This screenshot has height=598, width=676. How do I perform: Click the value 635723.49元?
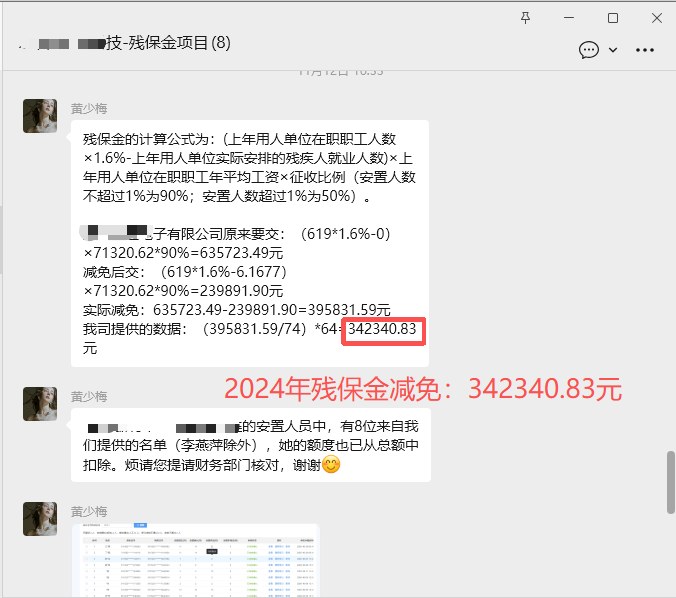pyautogui.click(x=241, y=253)
